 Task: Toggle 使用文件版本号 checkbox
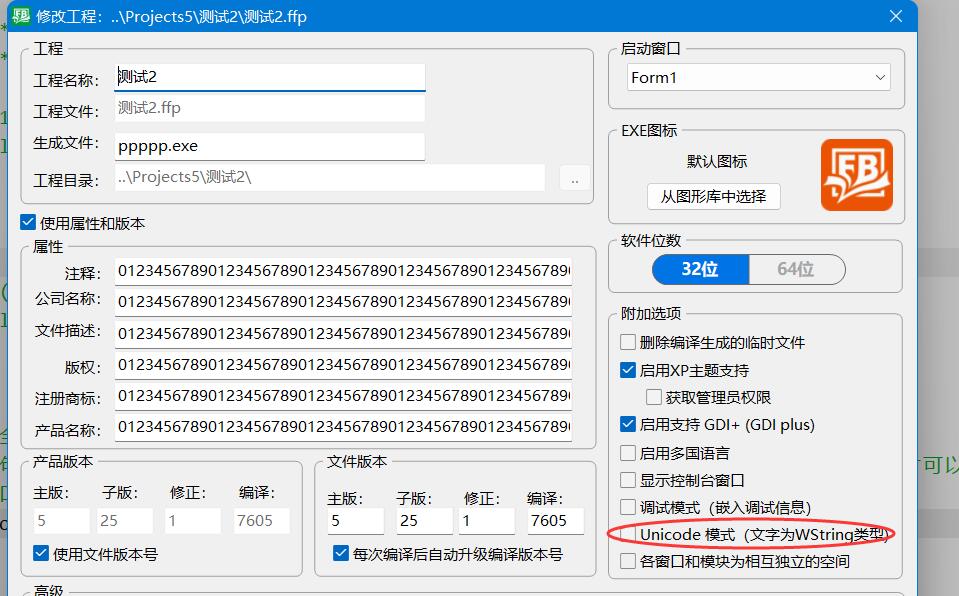pyautogui.click(x=41, y=553)
